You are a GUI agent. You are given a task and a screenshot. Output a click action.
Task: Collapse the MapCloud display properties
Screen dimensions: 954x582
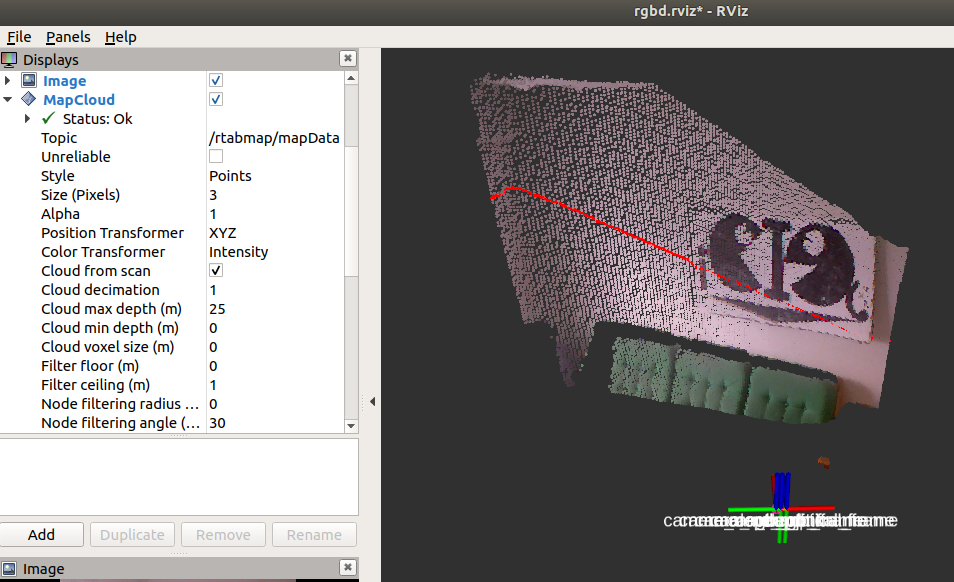9,99
